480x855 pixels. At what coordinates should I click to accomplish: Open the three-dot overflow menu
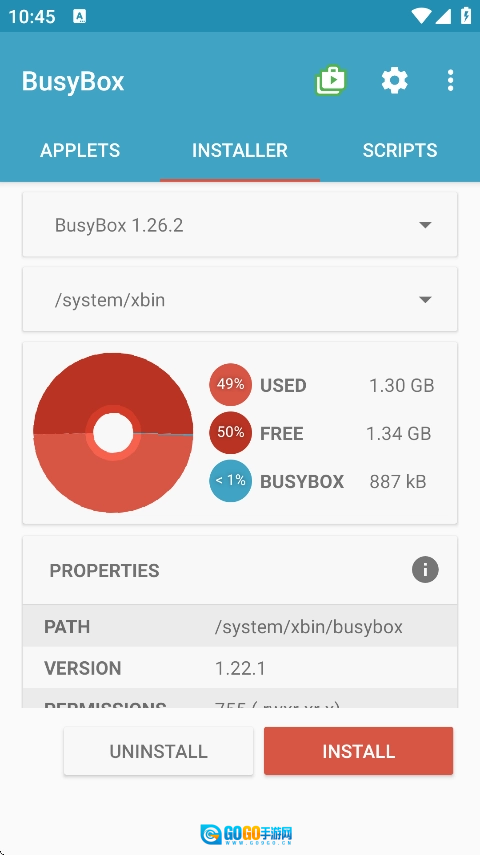450,81
